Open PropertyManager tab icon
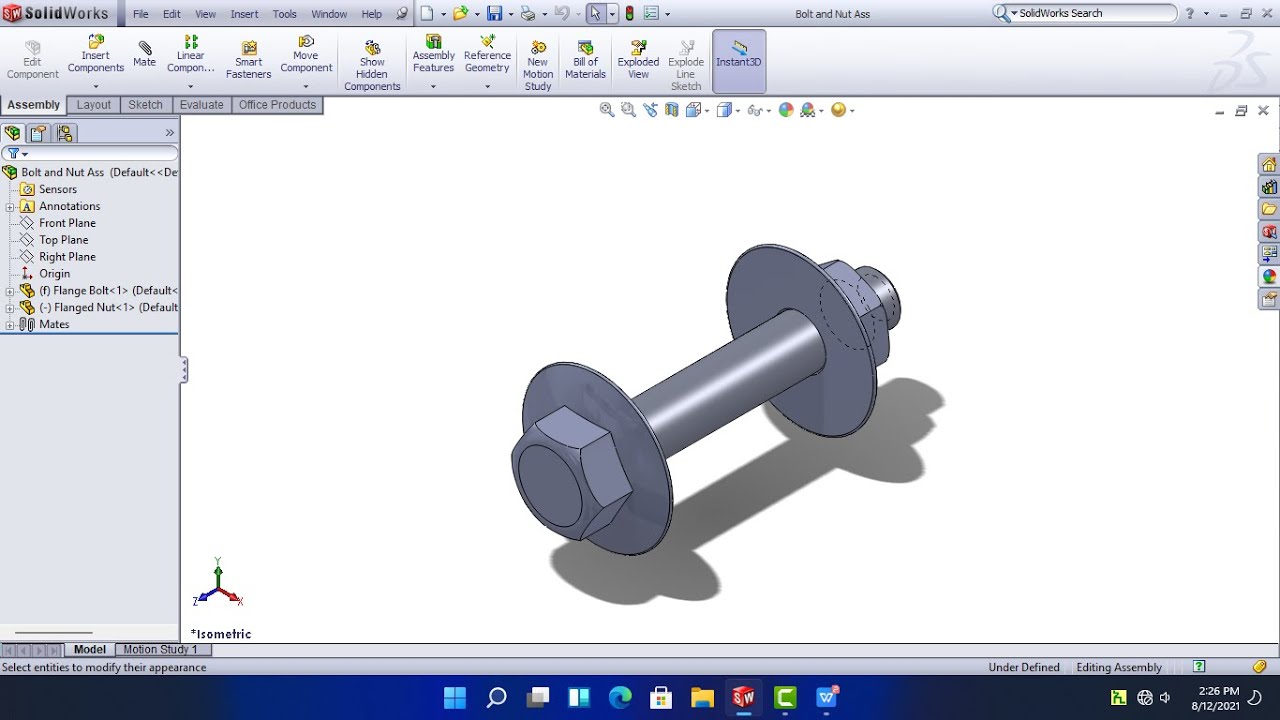Image resolution: width=1280 pixels, height=720 pixels. (38, 133)
